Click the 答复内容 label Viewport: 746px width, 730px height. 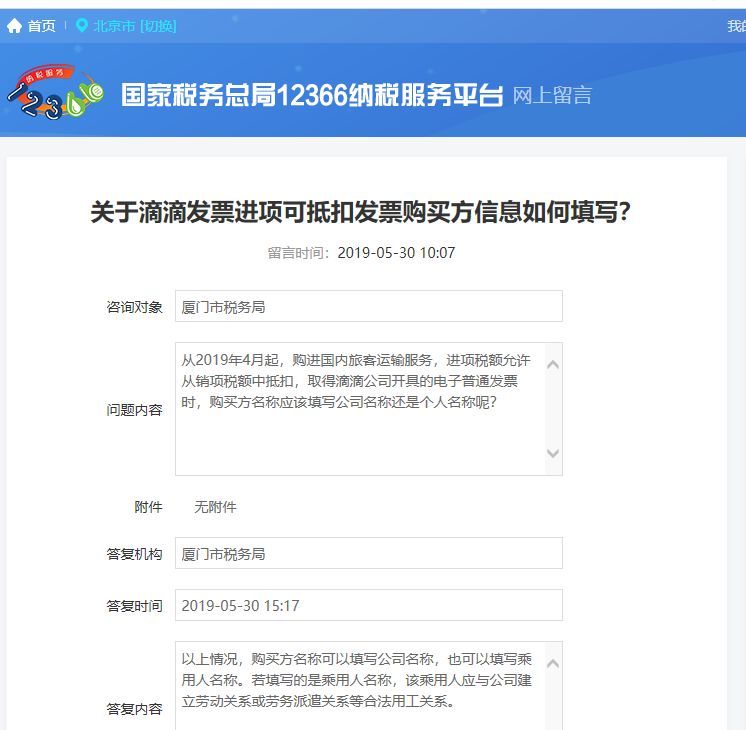point(135,709)
